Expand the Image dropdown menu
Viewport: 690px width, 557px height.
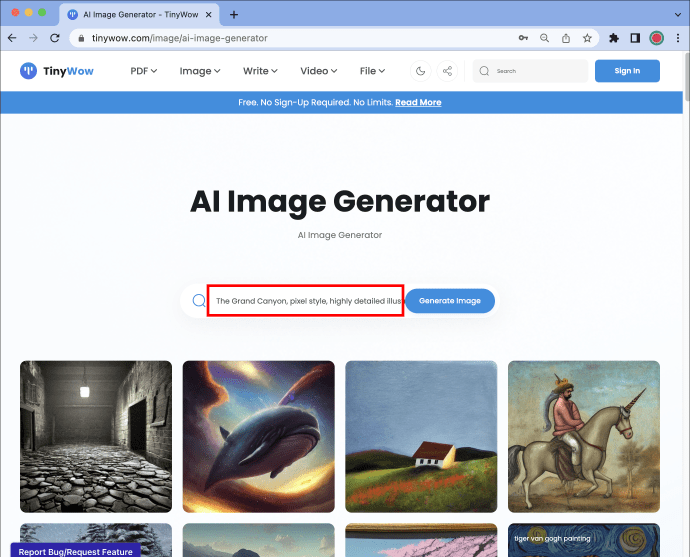(x=200, y=71)
